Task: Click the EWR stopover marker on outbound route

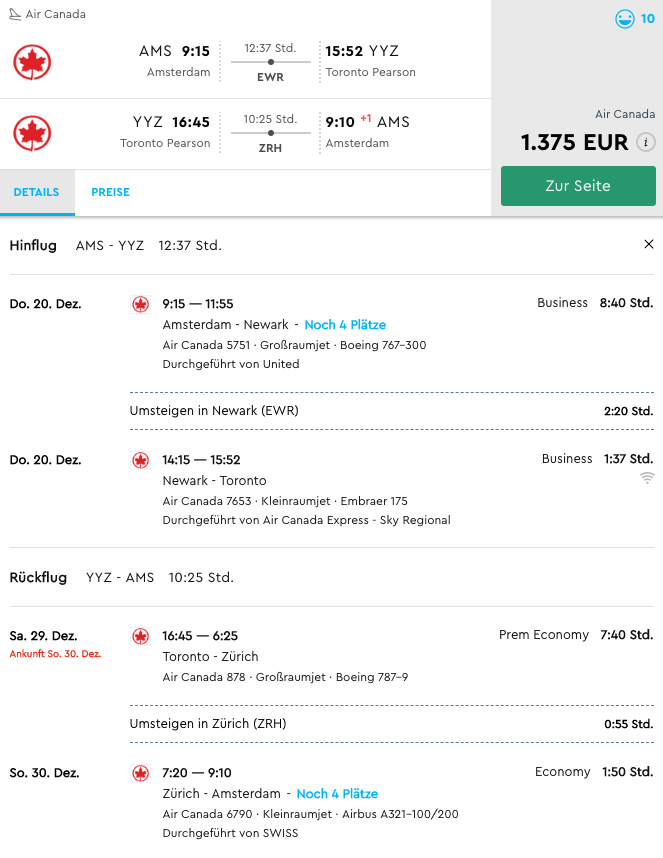Action: click(270, 75)
